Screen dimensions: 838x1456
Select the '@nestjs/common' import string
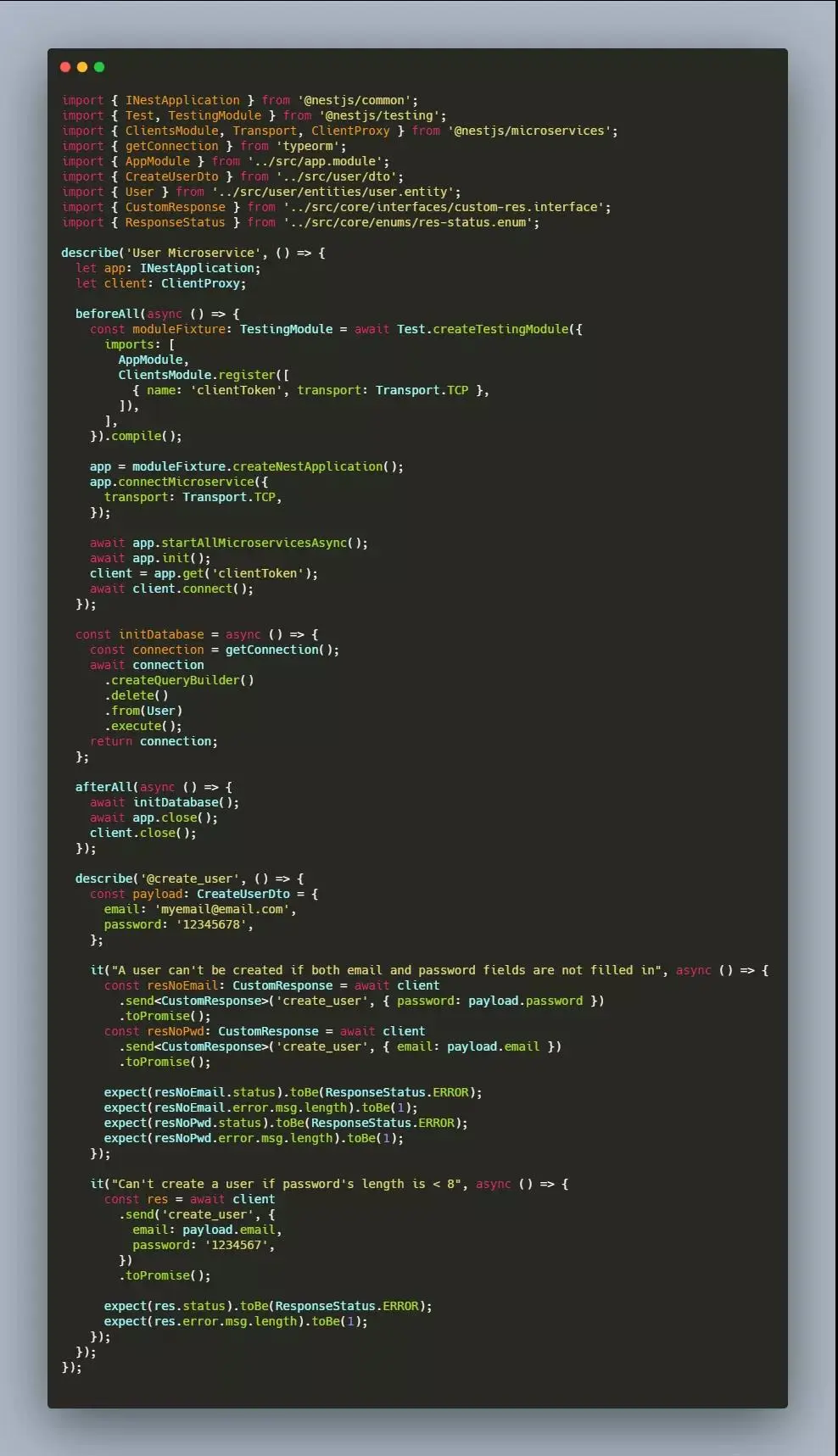354,100
